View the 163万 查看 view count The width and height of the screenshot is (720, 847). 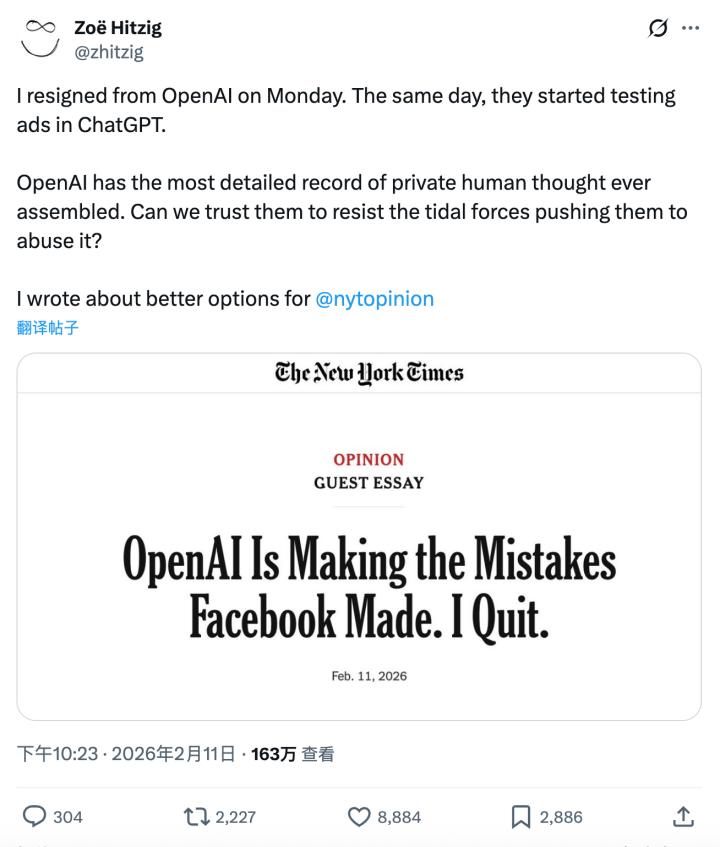click(293, 754)
